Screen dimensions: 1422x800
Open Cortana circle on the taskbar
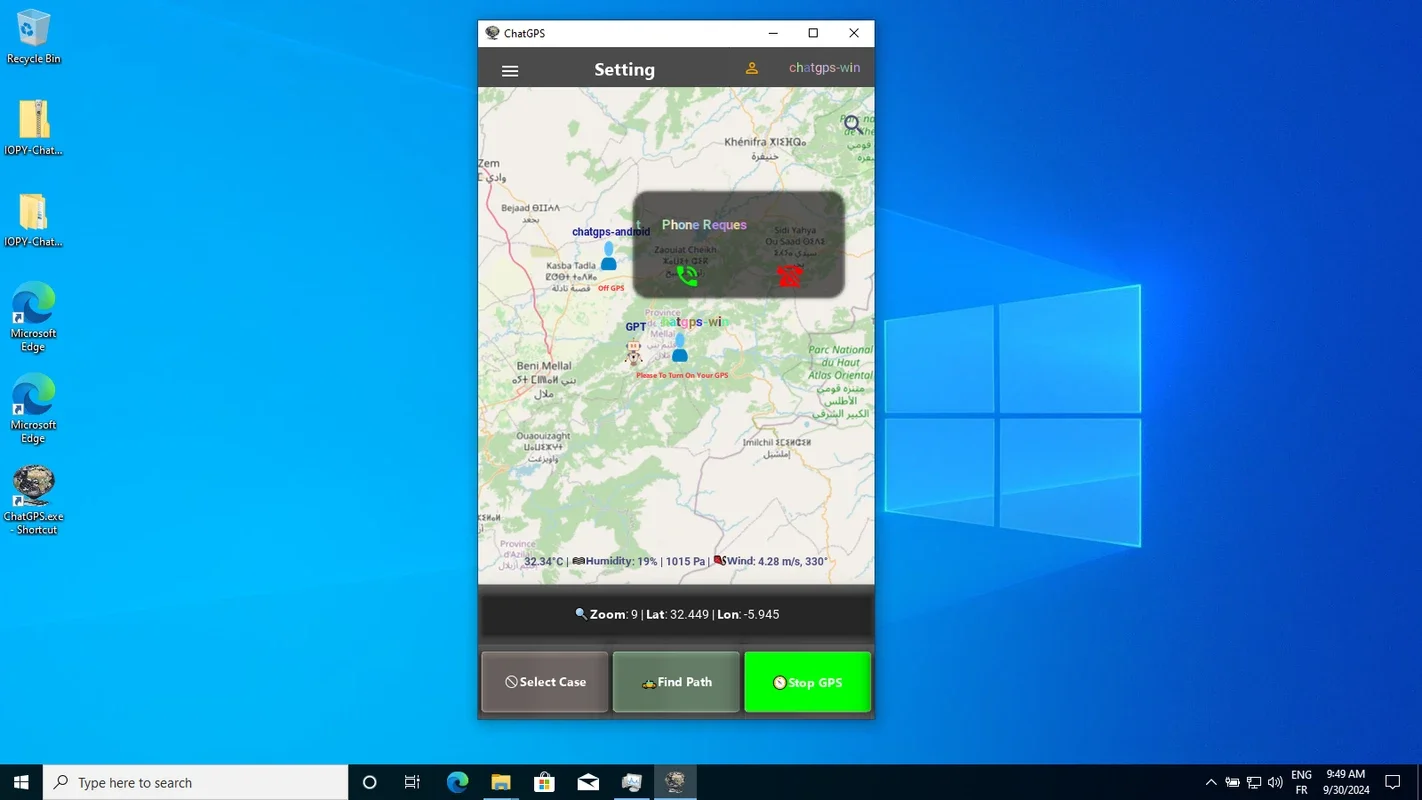[x=369, y=782]
